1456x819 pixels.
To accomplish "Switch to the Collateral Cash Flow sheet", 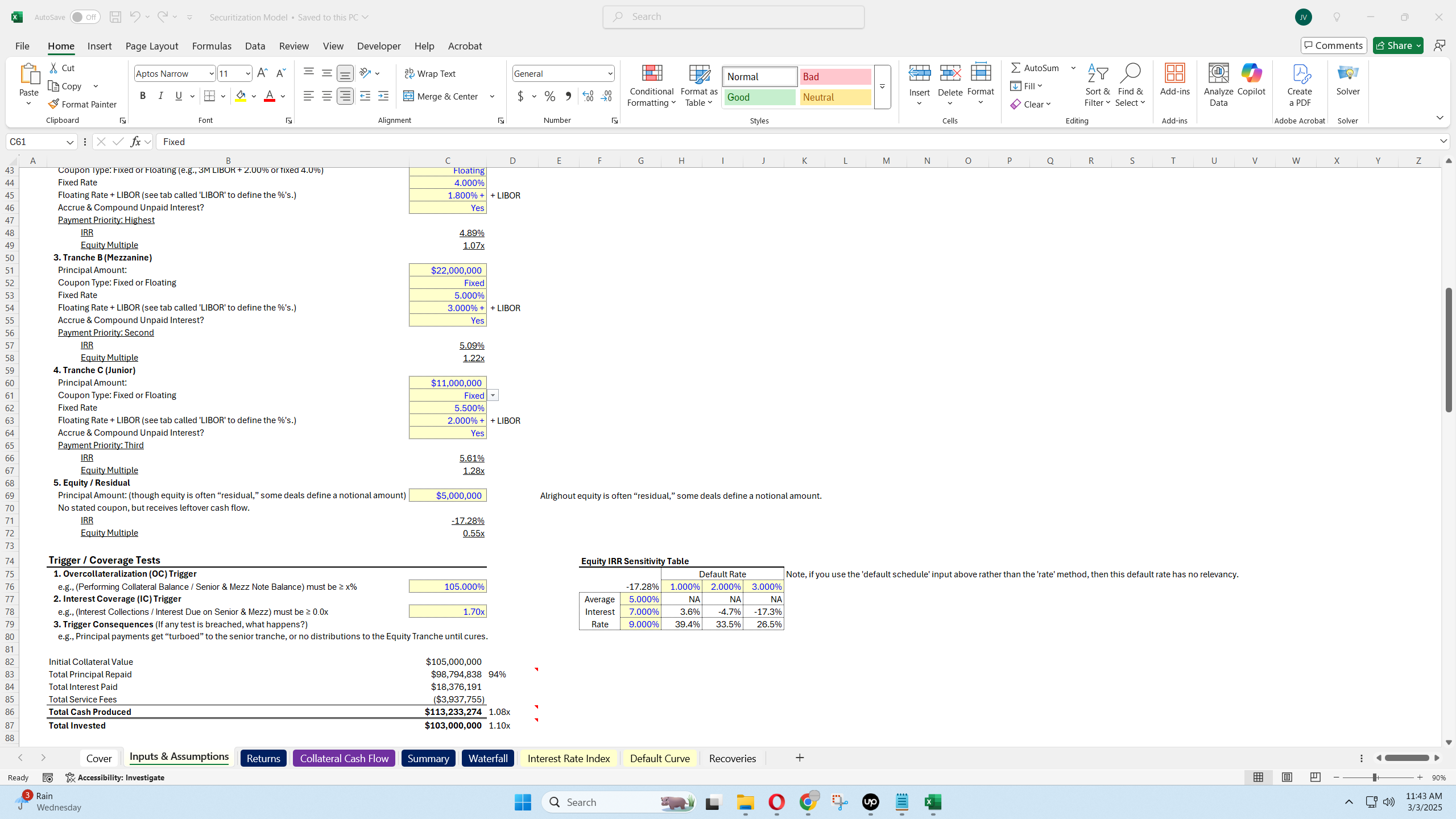I will point(344,758).
